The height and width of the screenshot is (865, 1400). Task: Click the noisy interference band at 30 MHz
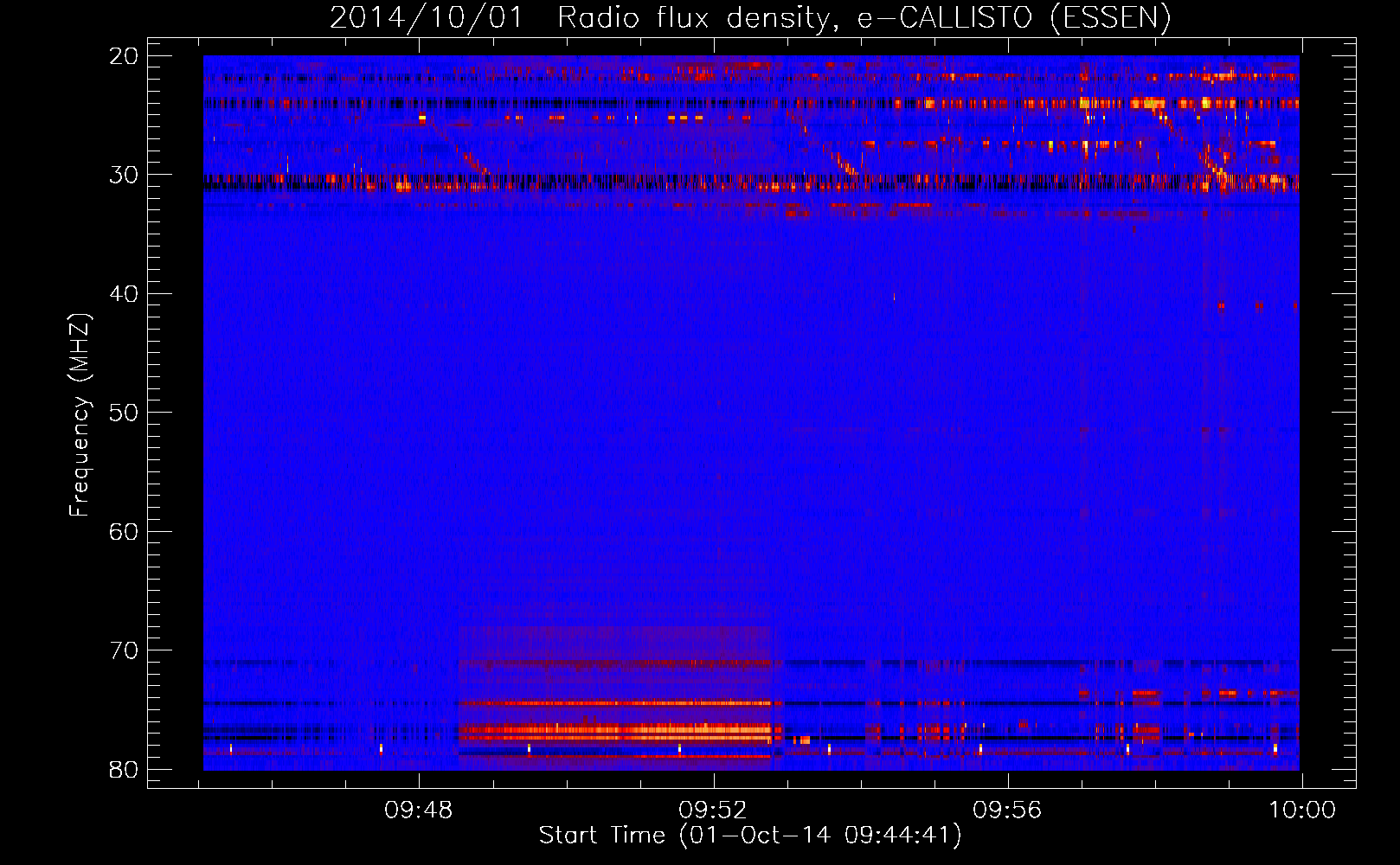click(751, 182)
